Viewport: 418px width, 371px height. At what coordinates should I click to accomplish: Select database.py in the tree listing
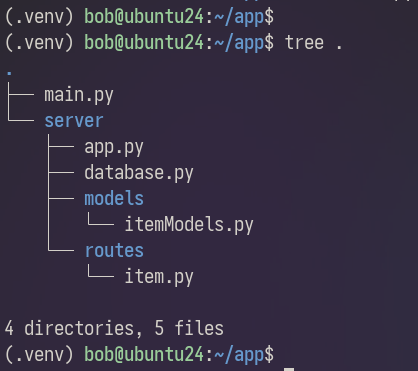click(139, 173)
